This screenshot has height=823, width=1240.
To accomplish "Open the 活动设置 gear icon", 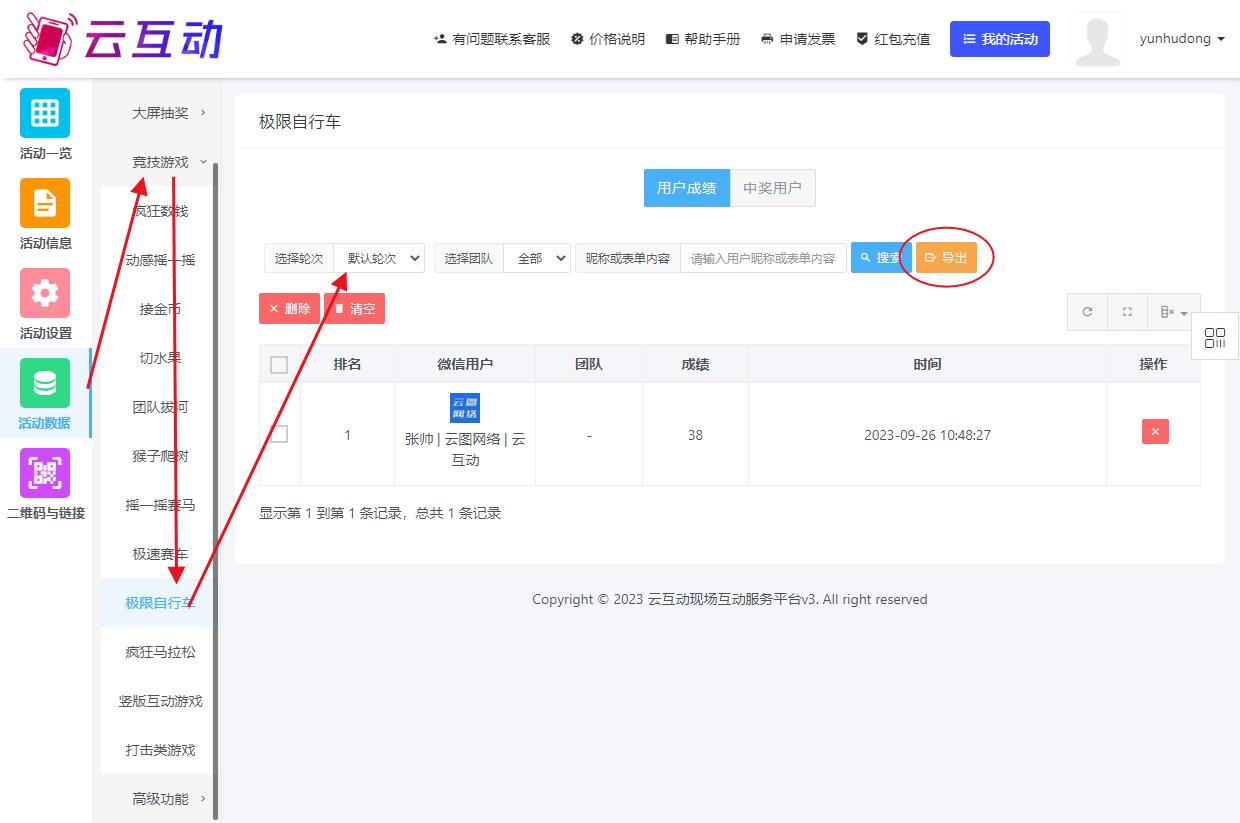I will point(45,293).
